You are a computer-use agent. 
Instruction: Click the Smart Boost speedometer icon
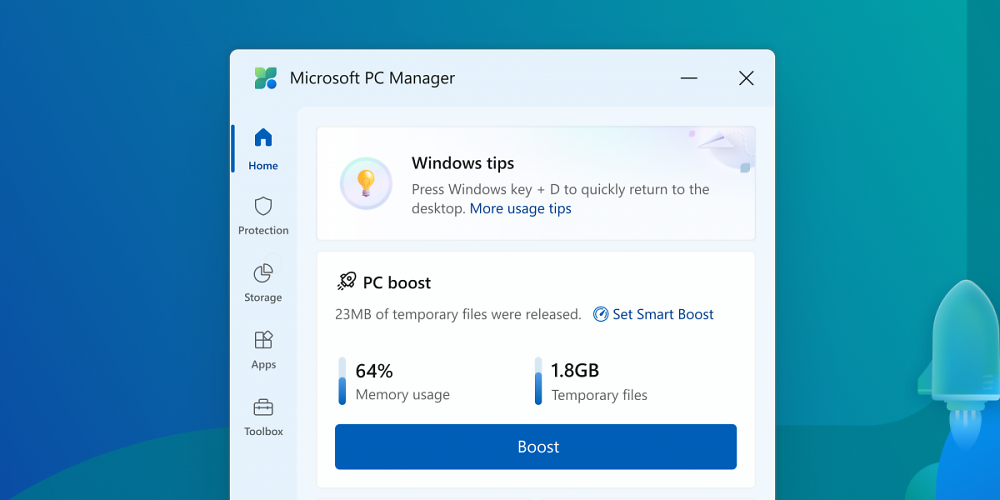pyautogui.click(x=600, y=314)
